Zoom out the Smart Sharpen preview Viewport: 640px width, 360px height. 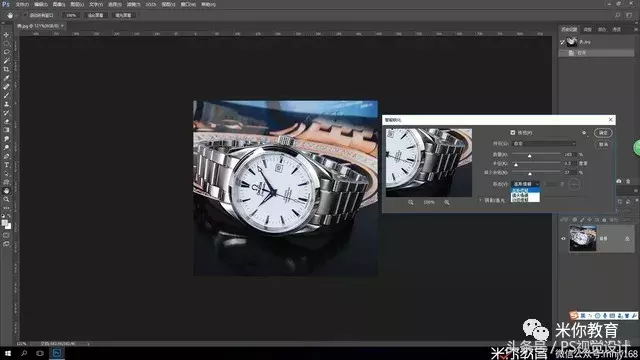(x=411, y=202)
